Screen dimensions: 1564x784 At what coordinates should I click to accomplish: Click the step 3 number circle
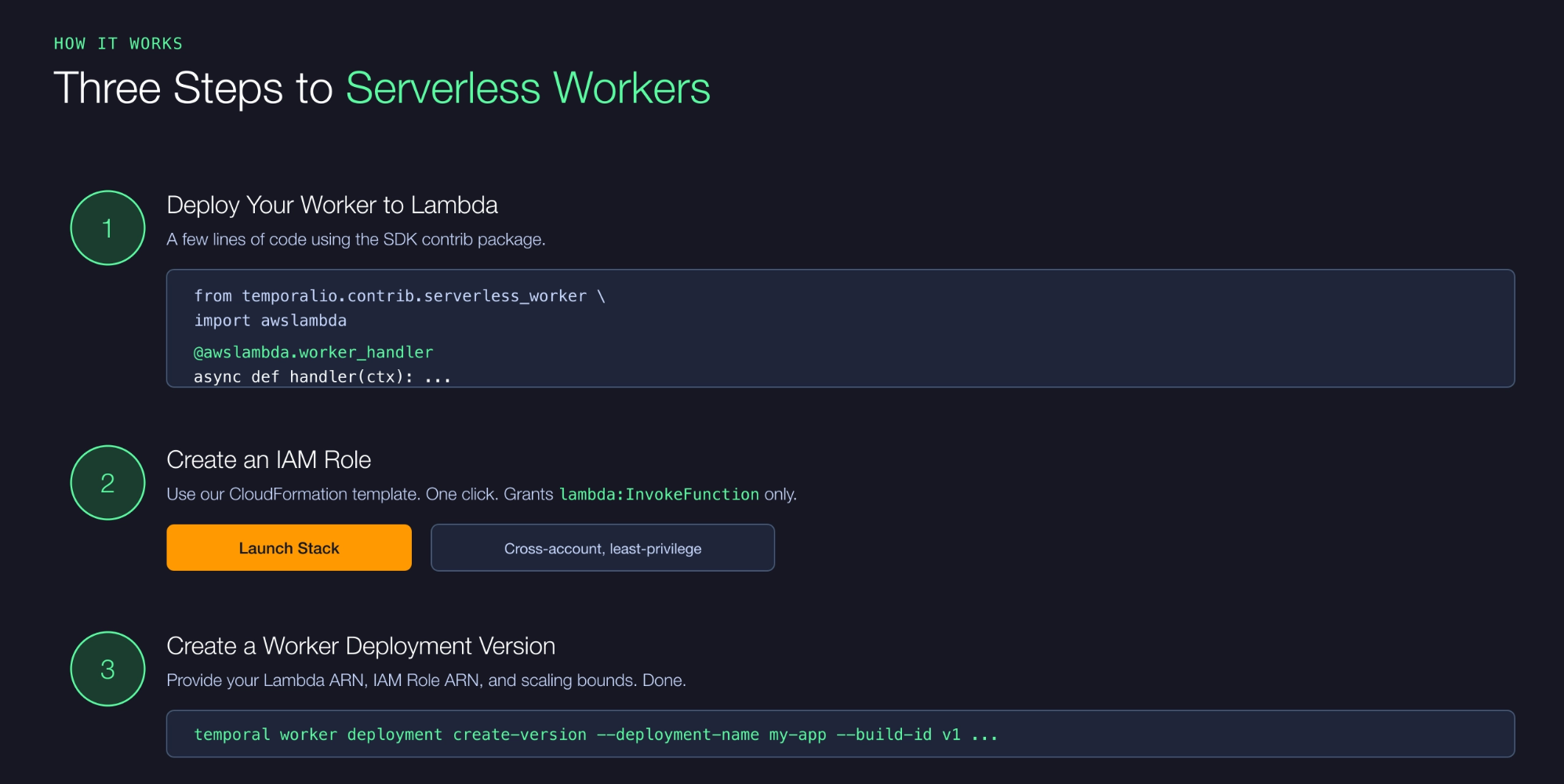coord(107,669)
